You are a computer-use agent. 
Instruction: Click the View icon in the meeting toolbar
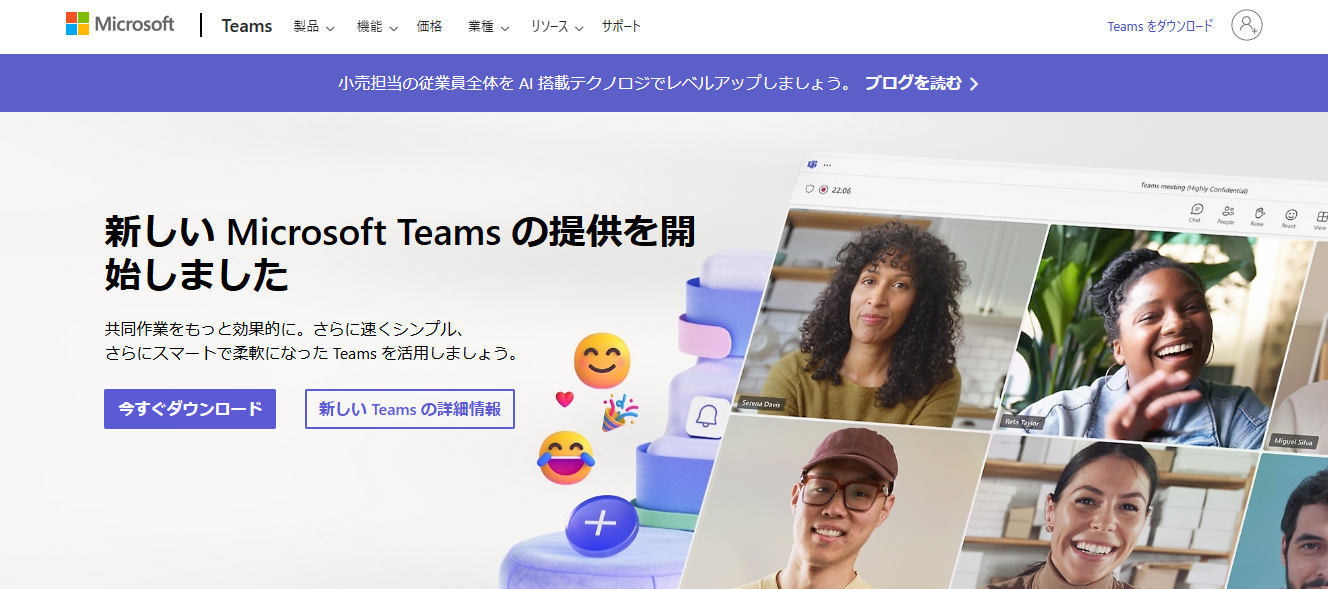[1323, 217]
